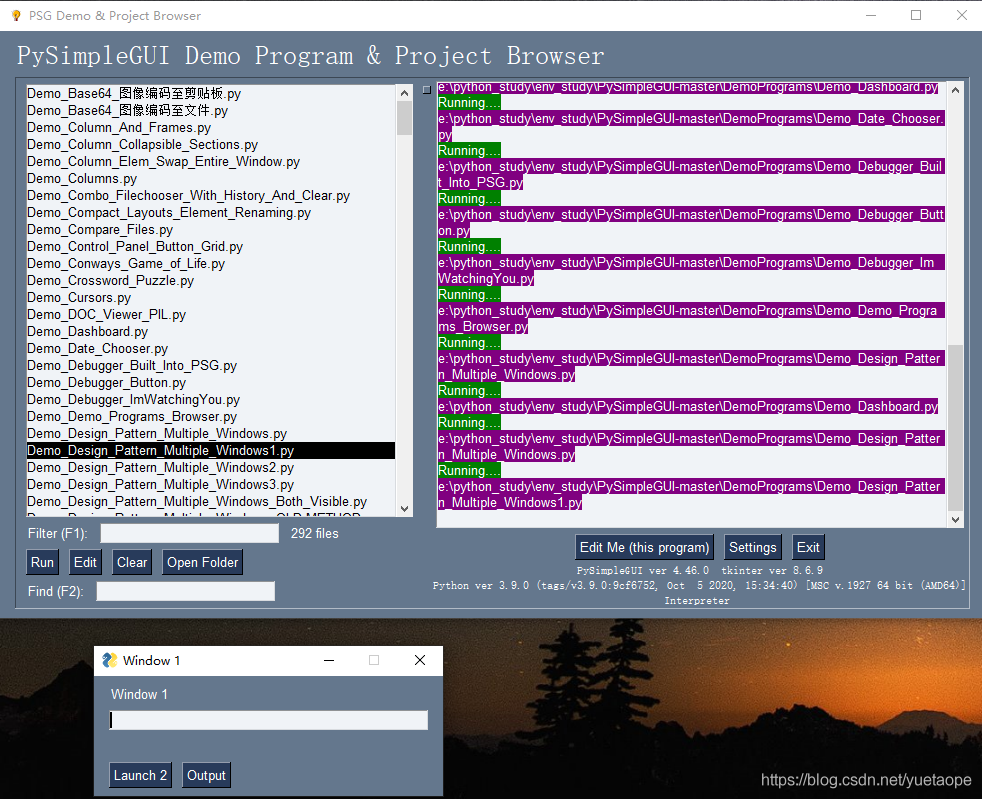Click the Exit button
Image resolution: width=982 pixels, height=799 pixels.
click(x=808, y=547)
